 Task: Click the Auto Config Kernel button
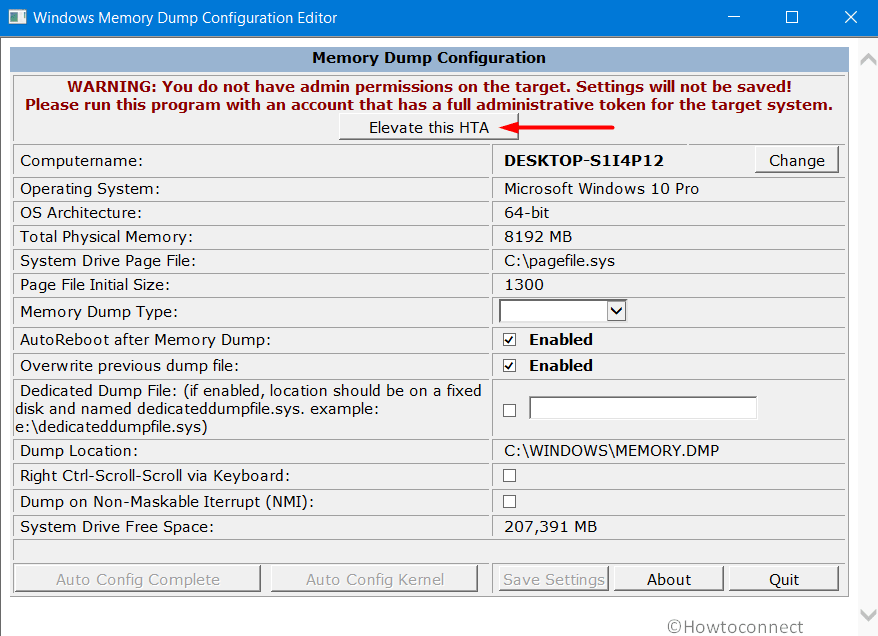375,579
